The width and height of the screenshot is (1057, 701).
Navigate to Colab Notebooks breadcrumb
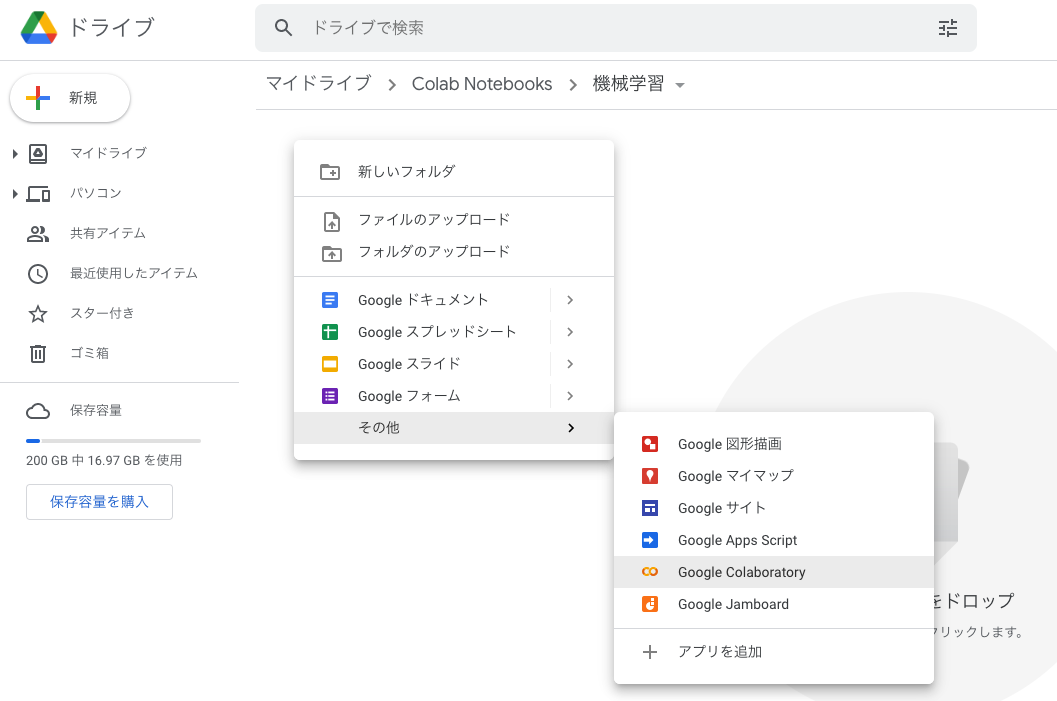(482, 84)
